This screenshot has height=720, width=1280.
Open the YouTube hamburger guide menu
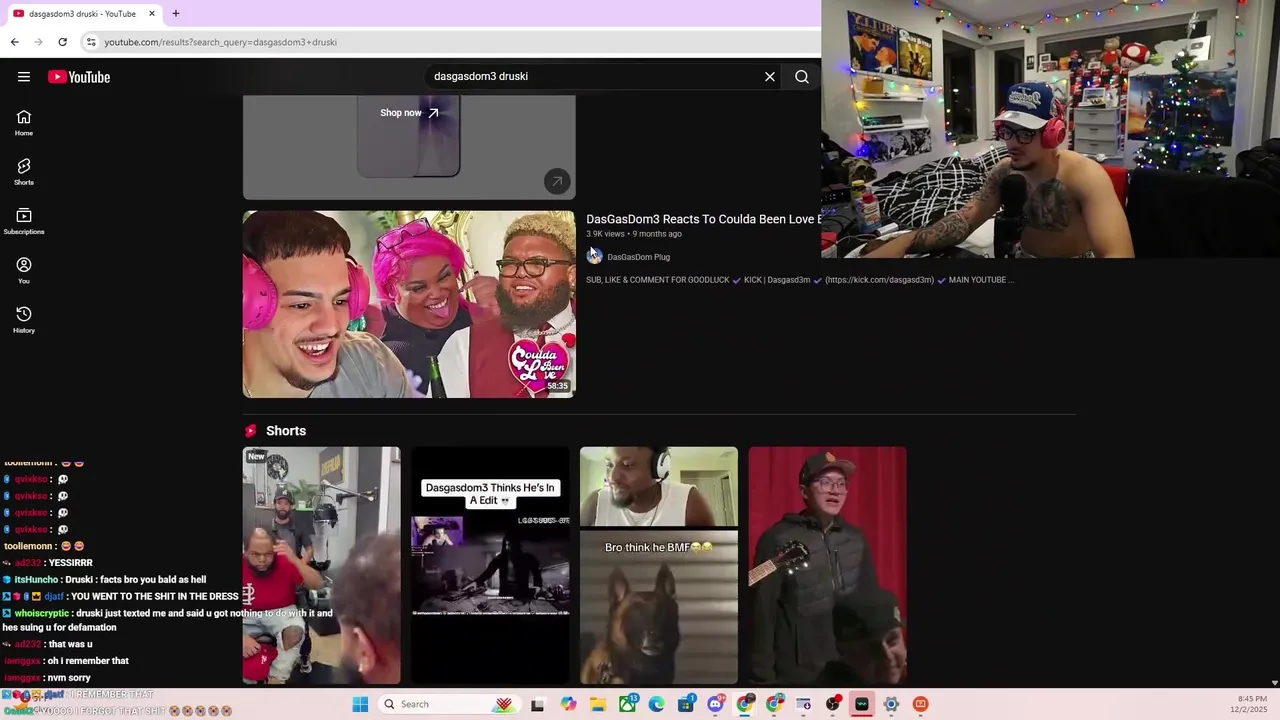pyautogui.click(x=24, y=77)
